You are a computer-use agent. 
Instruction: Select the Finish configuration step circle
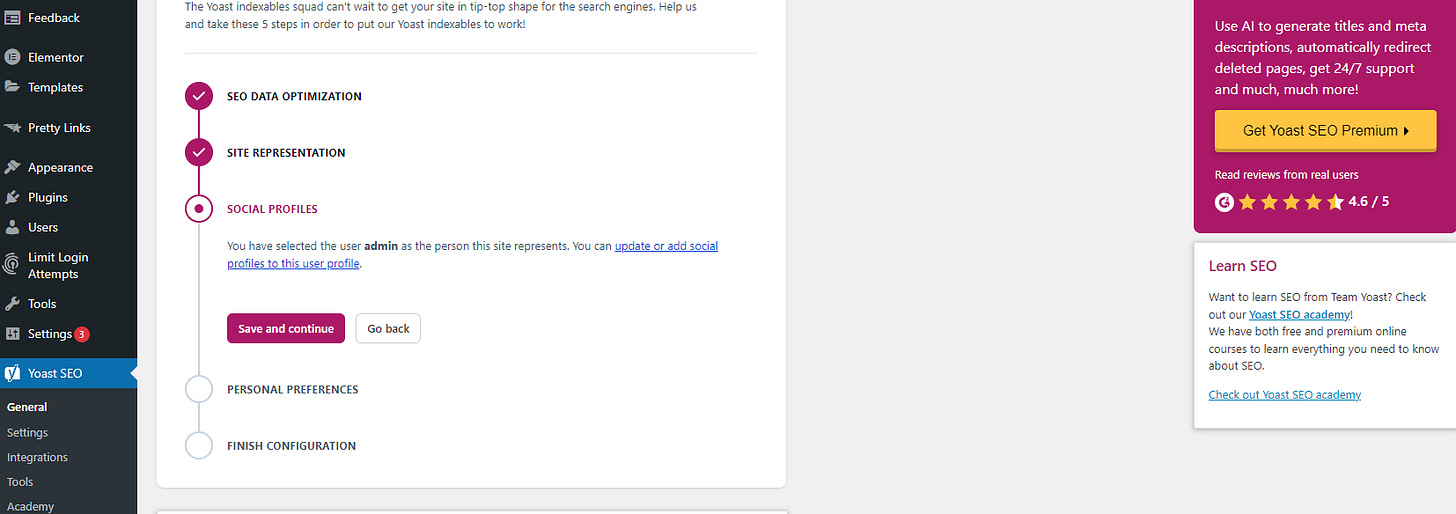click(x=199, y=446)
